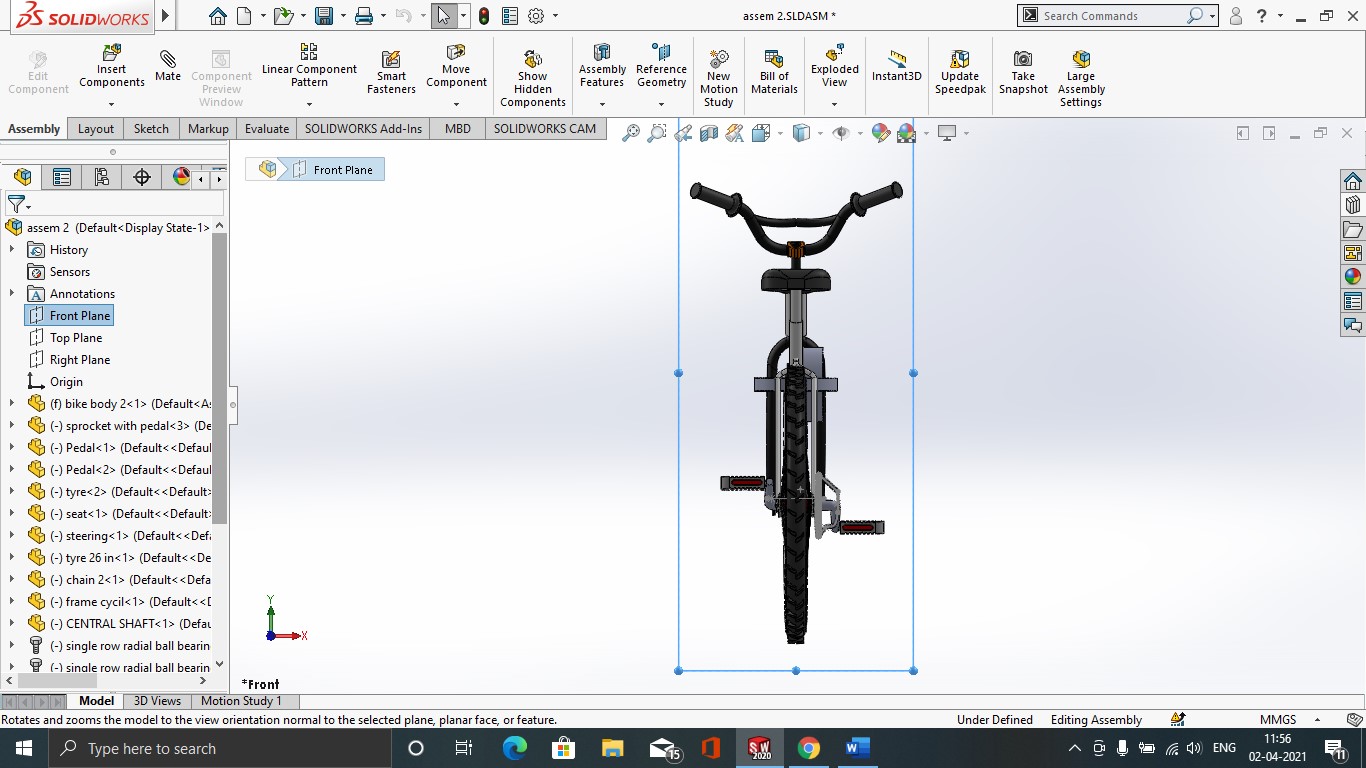The height and width of the screenshot is (768, 1366).
Task: Expand the CENTRAL SHAFT<1> node
Action: pos(12,624)
